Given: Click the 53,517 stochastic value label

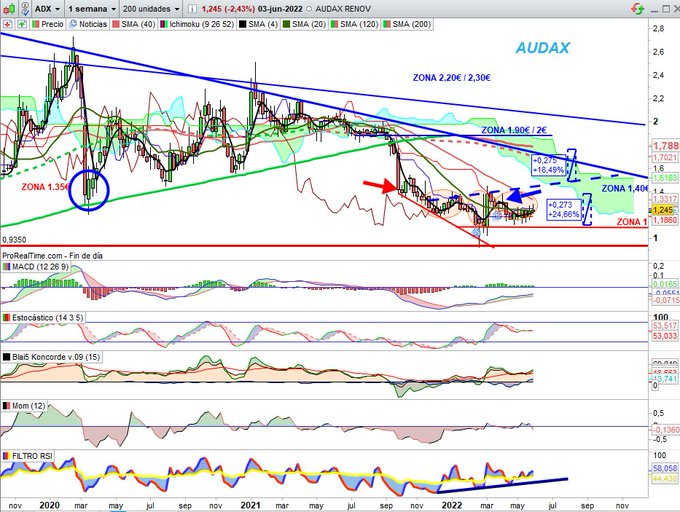Looking at the screenshot, I should pyautogui.click(x=665, y=326).
